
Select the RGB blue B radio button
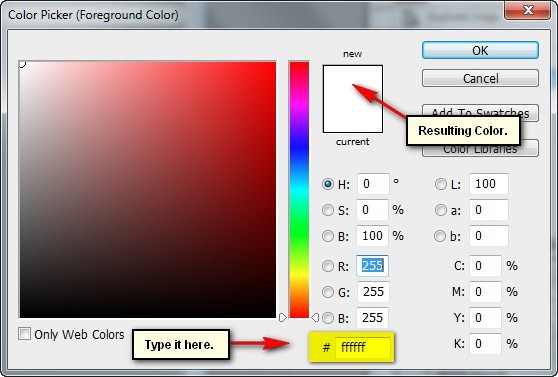[x=327, y=318]
